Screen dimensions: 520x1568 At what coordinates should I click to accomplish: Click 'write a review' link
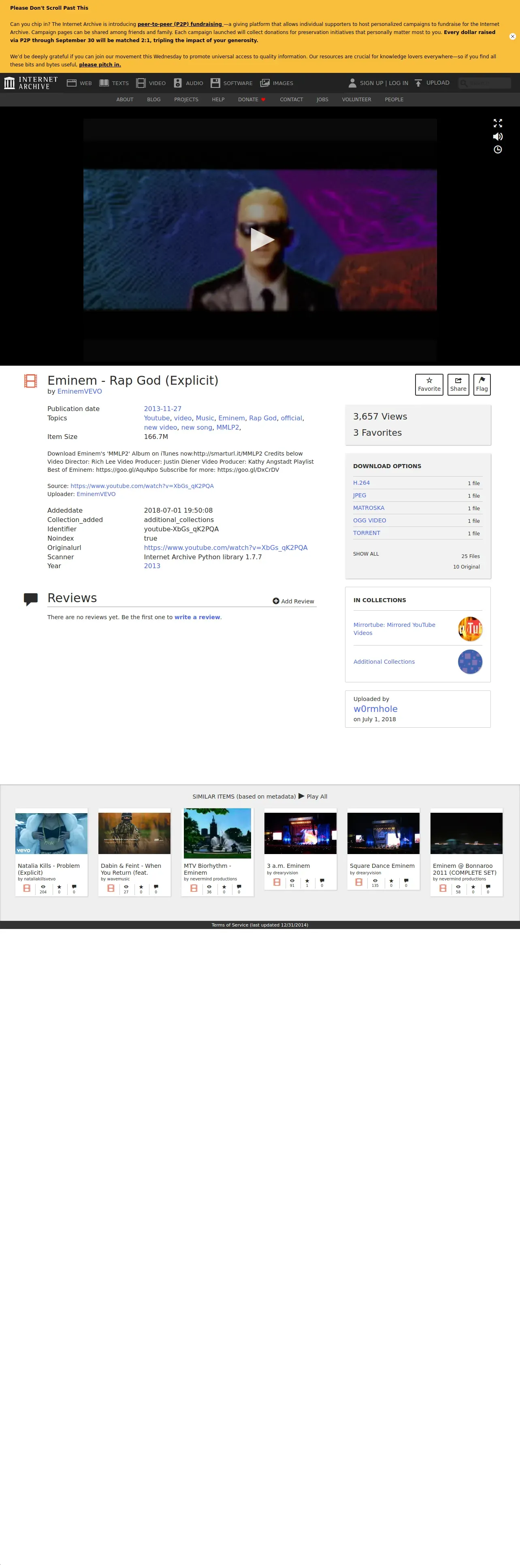(x=197, y=617)
